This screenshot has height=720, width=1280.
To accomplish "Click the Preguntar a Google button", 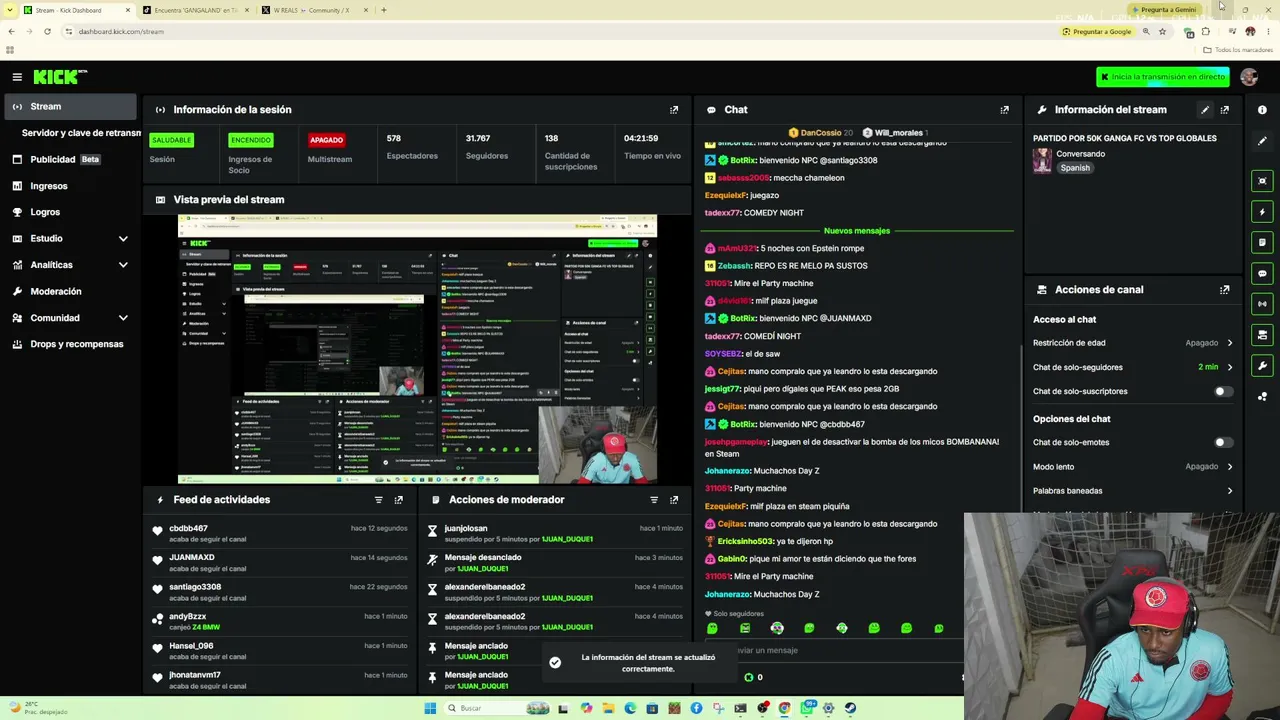I will pos(1097,31).
